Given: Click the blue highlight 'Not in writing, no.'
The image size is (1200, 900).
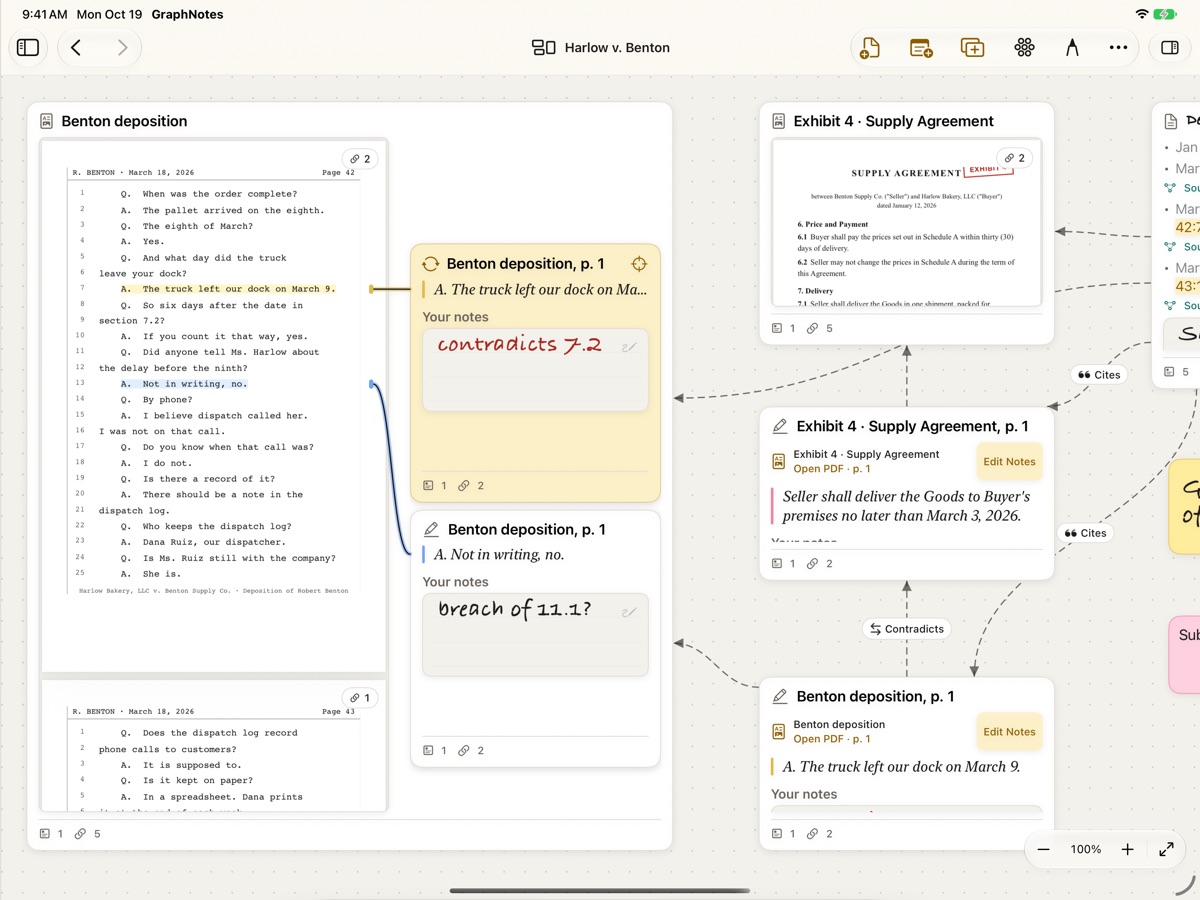Looking at the screenshot, I should click(184, 384).
